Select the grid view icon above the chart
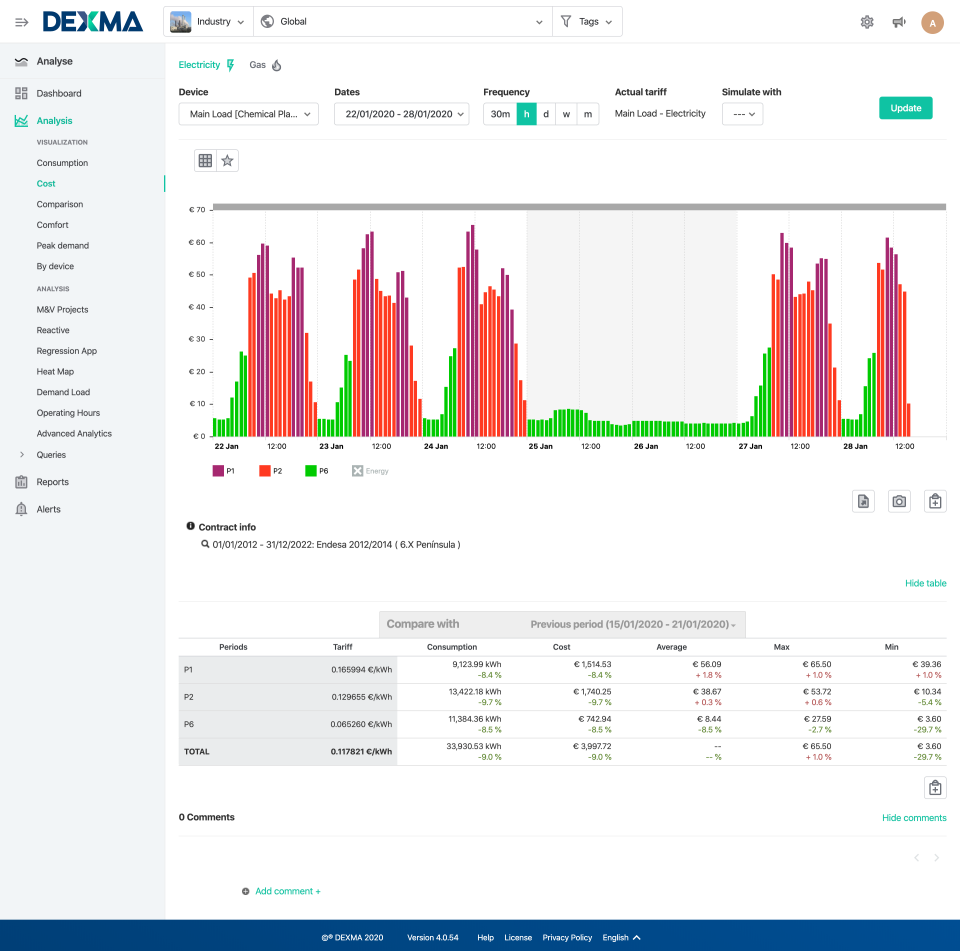This screenshot has height=951, width=960. click(x=204, y=160)
